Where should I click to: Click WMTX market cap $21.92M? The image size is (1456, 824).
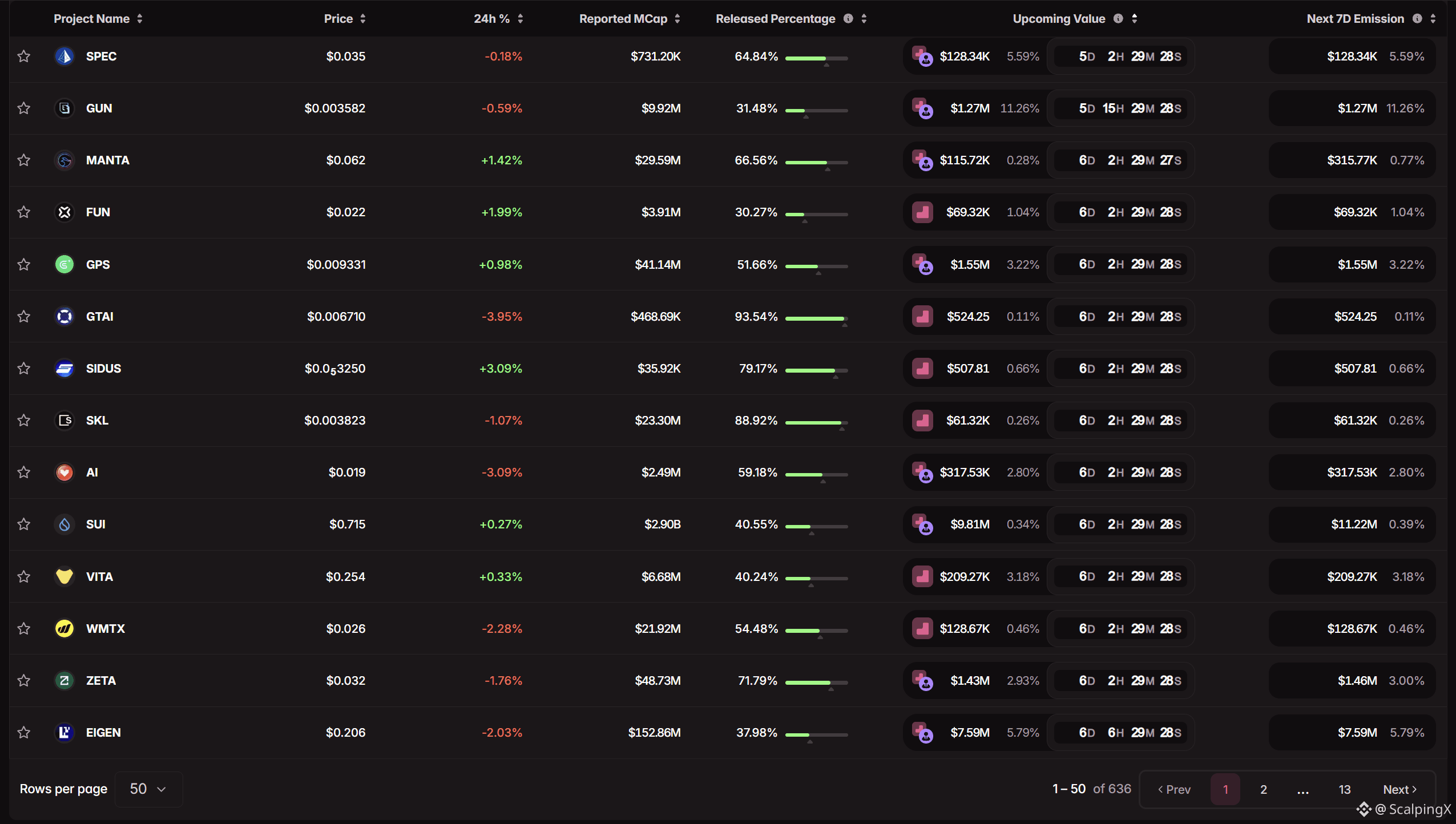tap(658, 629)
